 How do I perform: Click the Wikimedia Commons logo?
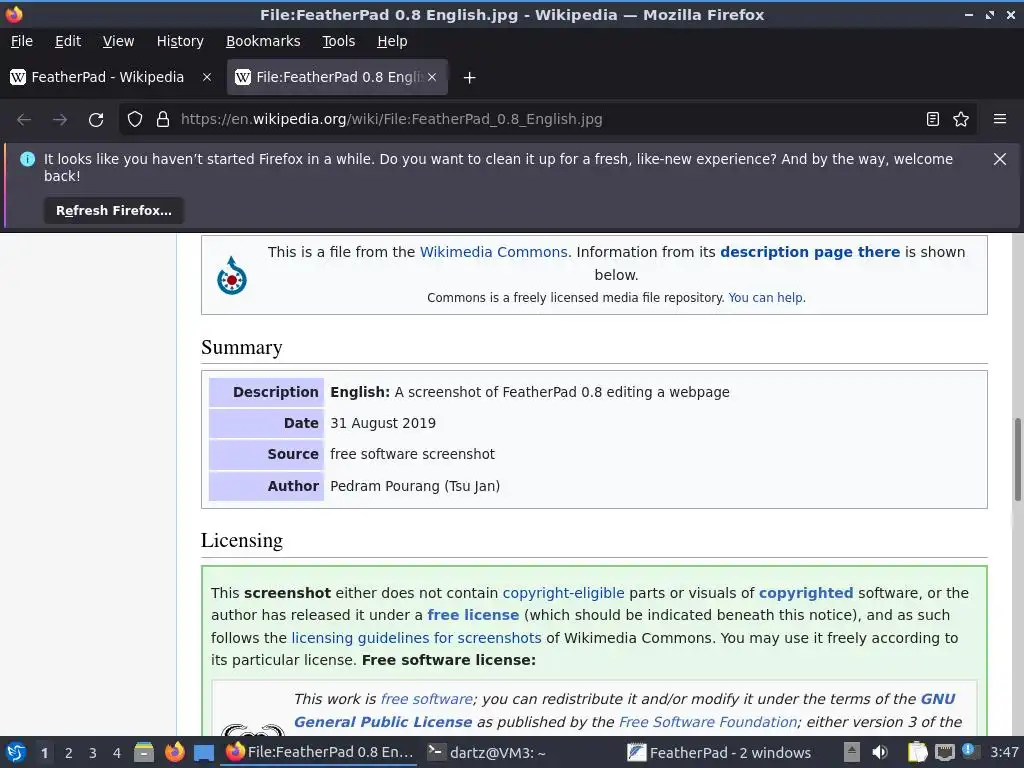coord(232,275)
